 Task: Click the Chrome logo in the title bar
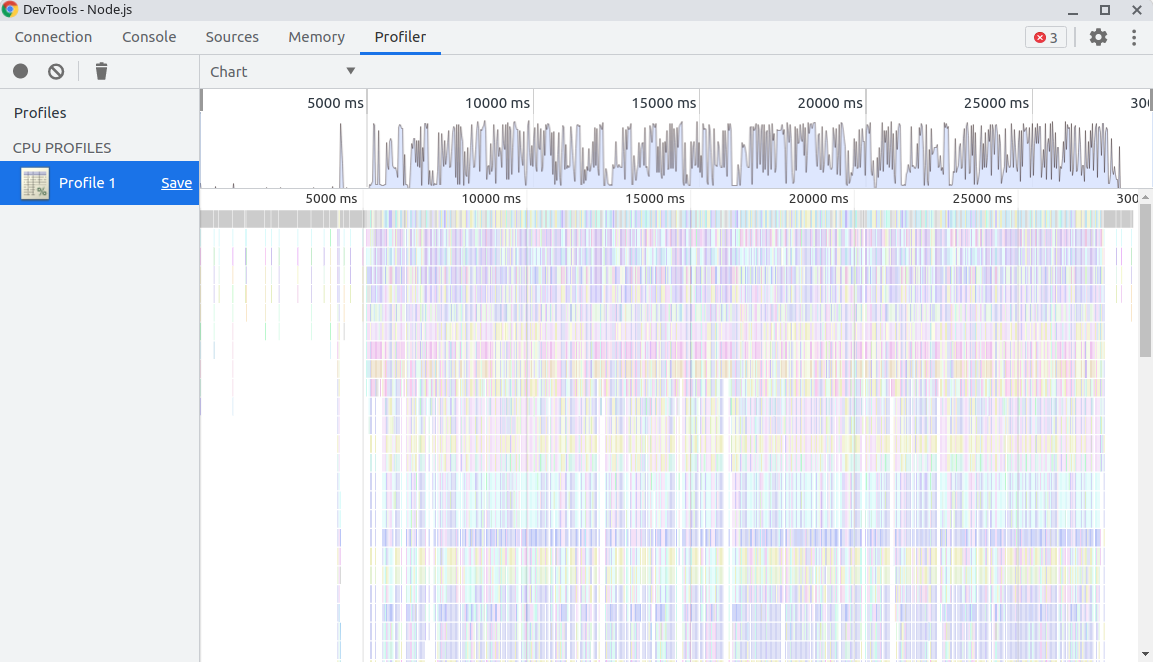pos(10,10)
